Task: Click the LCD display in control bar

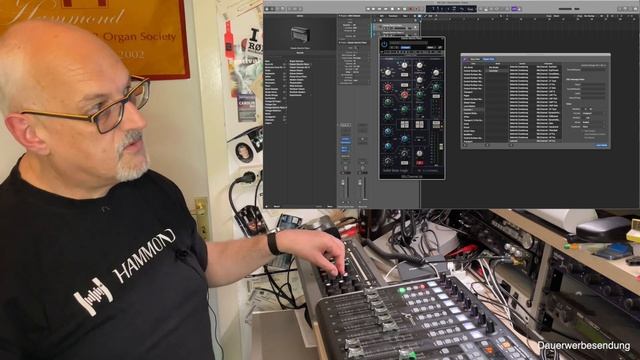Action: pos(451,8)
